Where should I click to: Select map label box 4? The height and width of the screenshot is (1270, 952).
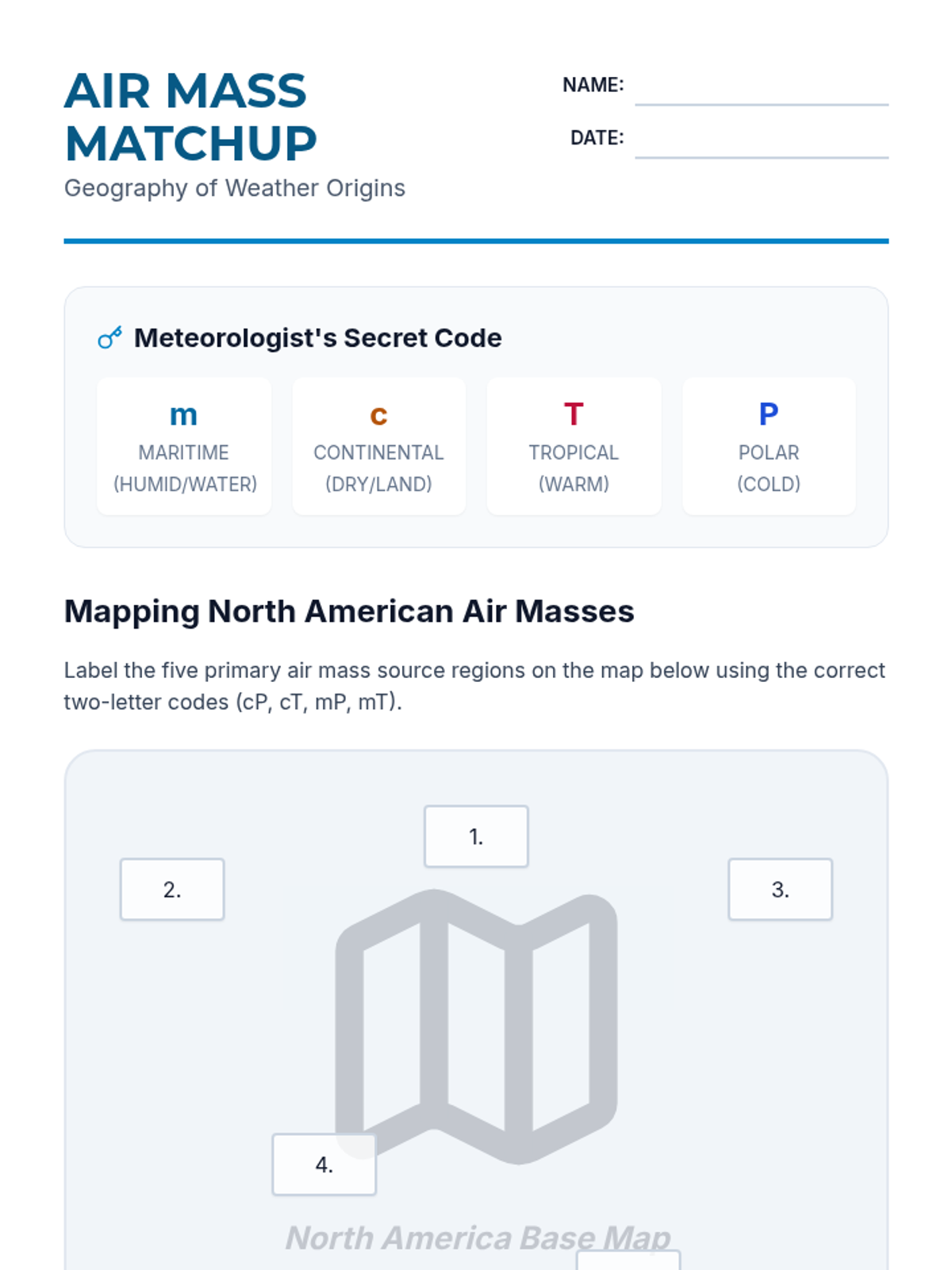(324, 1164)
